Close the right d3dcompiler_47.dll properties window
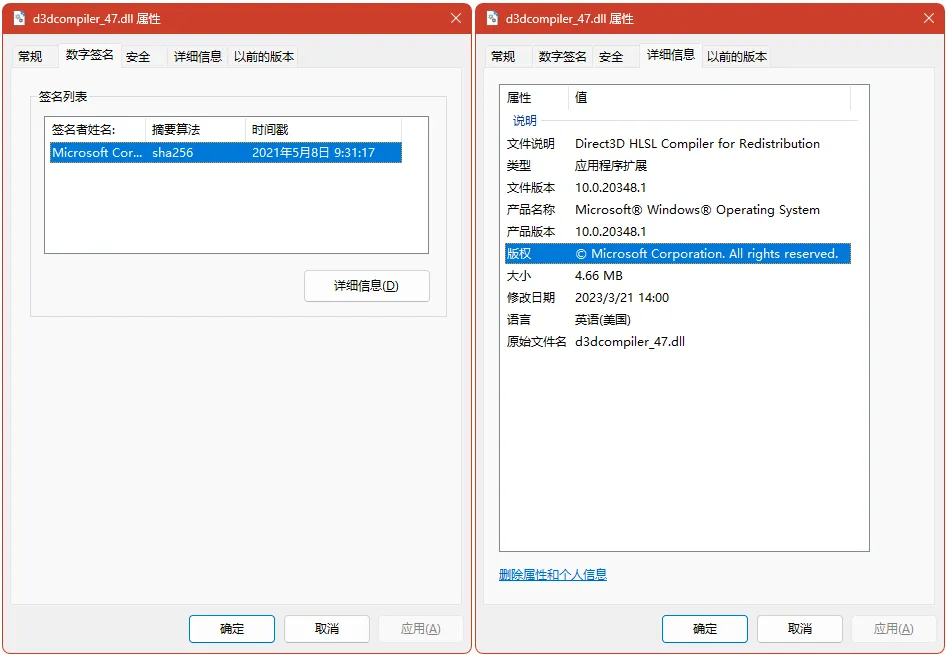The height and width of the screenshot is (655, 946). 929,18
